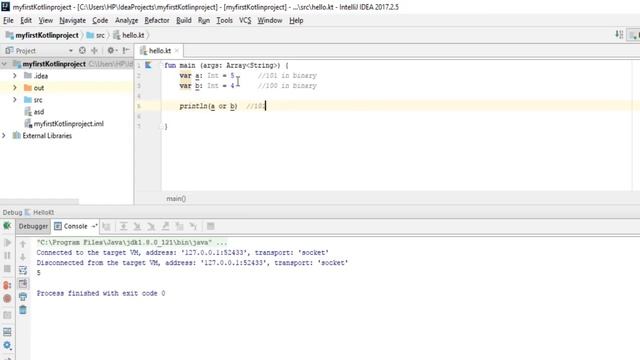Click the hide Project panel icon
Viewport: 640px width, 360px height.
[x=126, y=50]
